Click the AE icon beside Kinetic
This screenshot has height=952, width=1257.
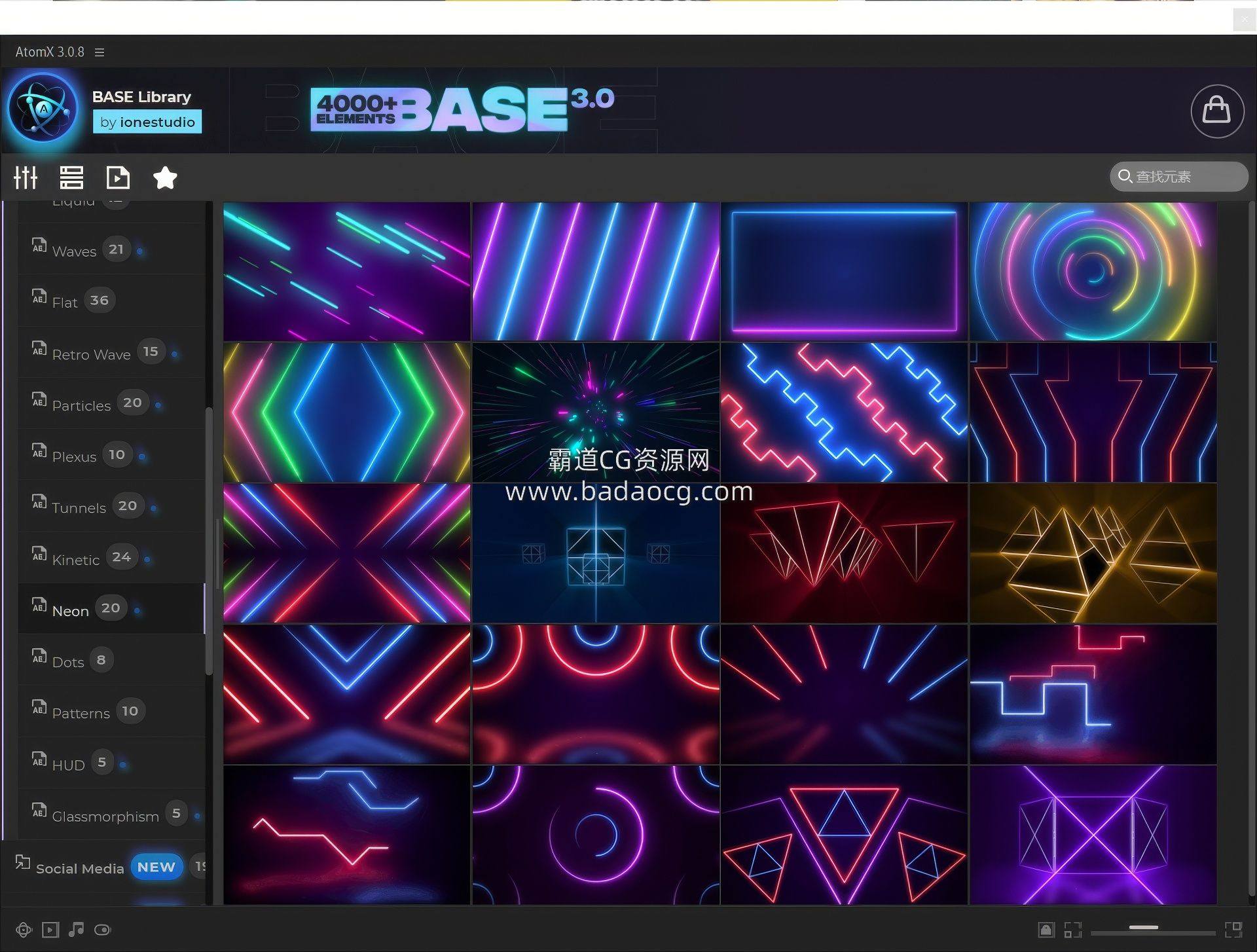[39, 553]
